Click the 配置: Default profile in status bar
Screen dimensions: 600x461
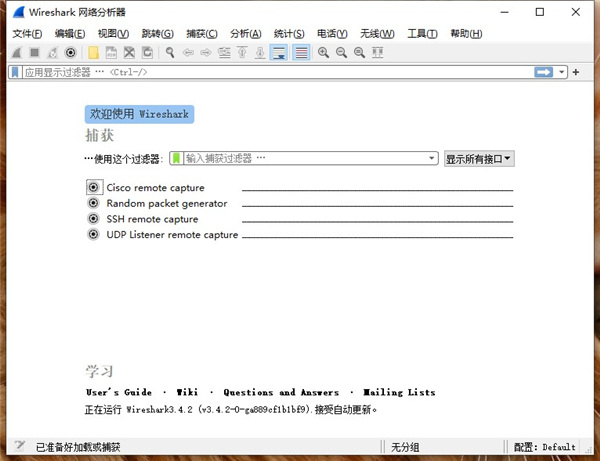coord(544,446)
